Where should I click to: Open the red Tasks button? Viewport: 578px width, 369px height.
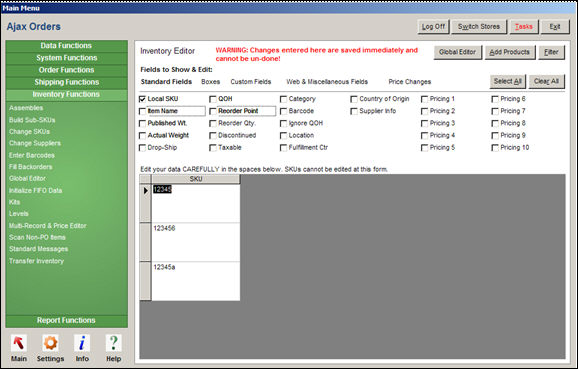click(524, 27)
